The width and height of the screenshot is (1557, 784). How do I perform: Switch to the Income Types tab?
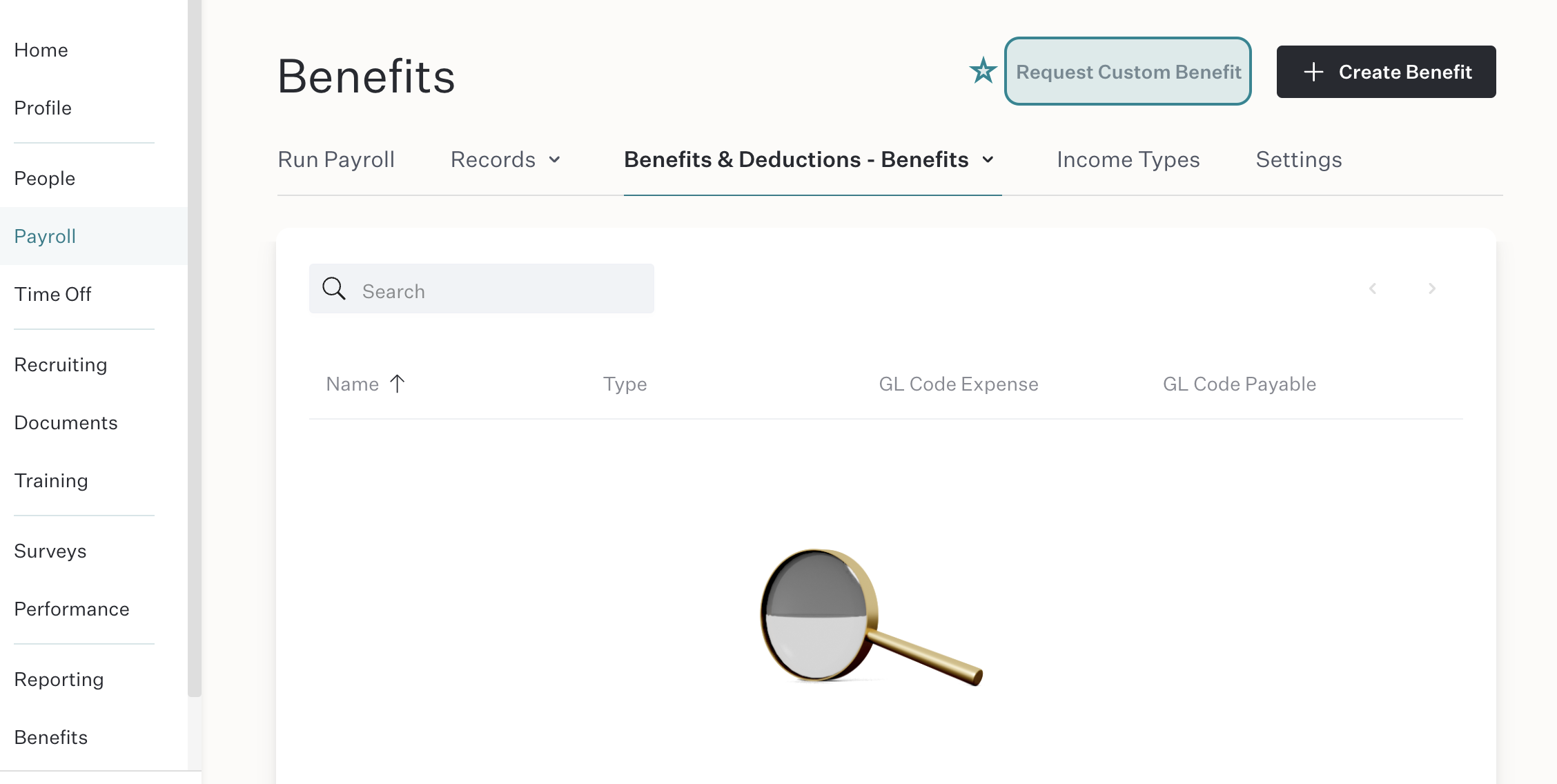(x=1128, y=160)
